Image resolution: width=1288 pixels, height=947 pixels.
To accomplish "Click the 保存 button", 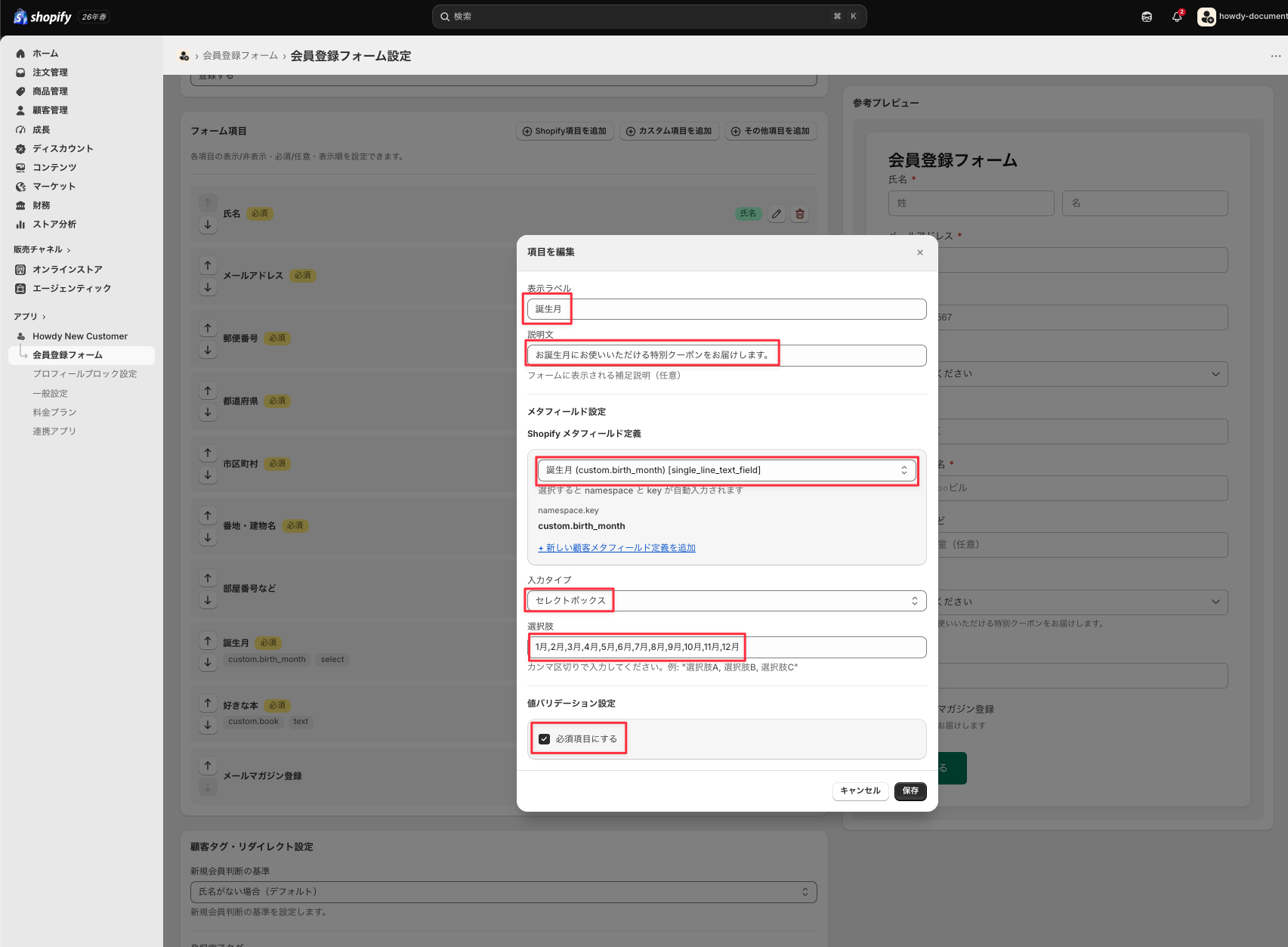I will click(910, 791).
